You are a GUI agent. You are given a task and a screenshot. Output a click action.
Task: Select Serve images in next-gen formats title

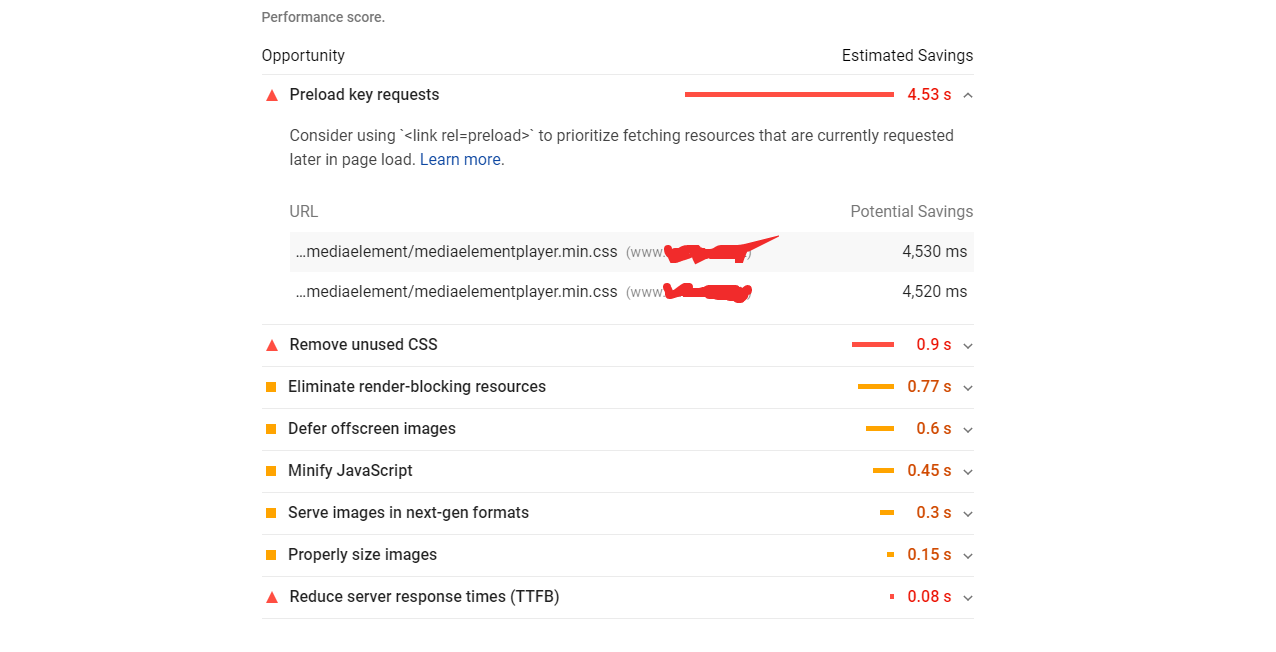408,513
